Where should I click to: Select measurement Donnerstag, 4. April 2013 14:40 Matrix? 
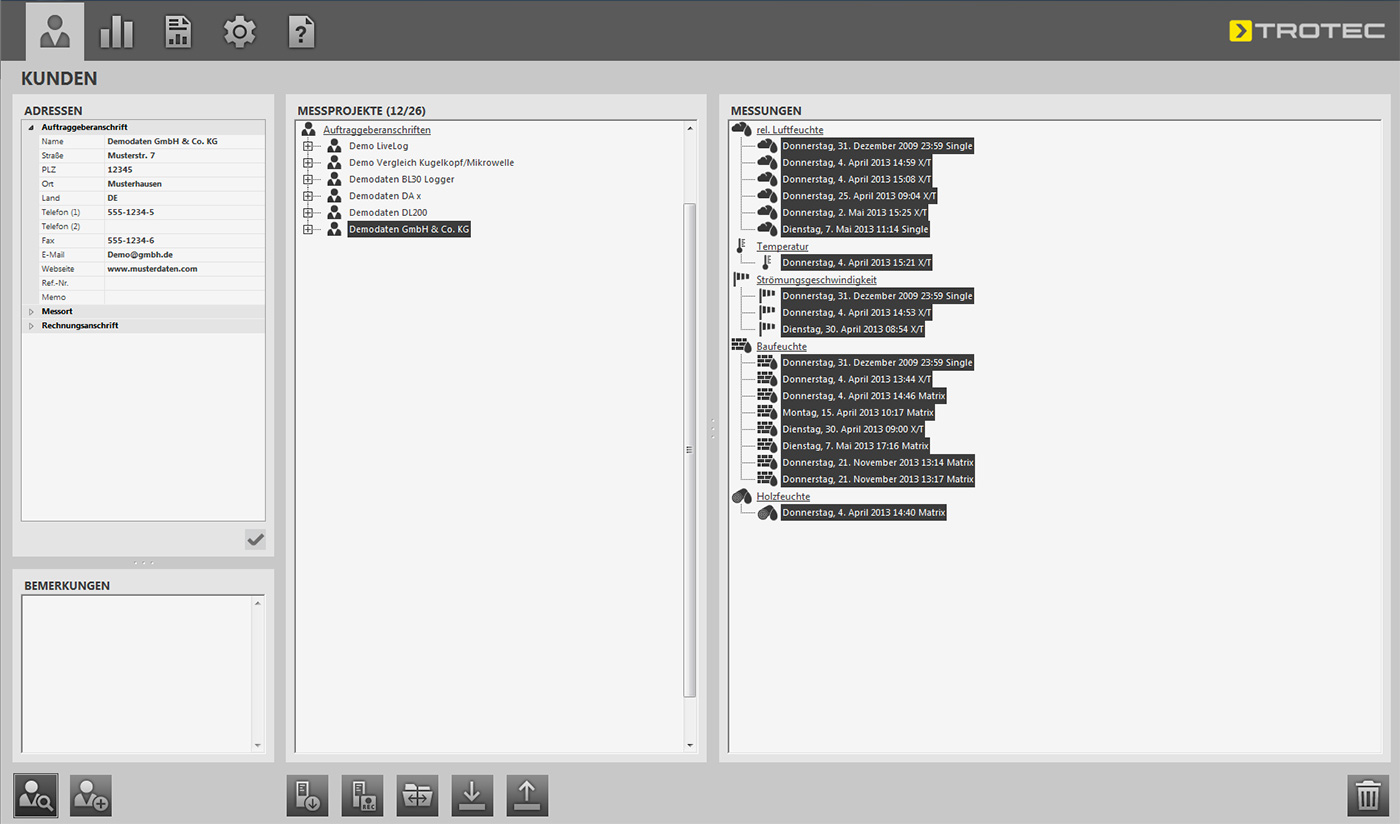point(863,512)
